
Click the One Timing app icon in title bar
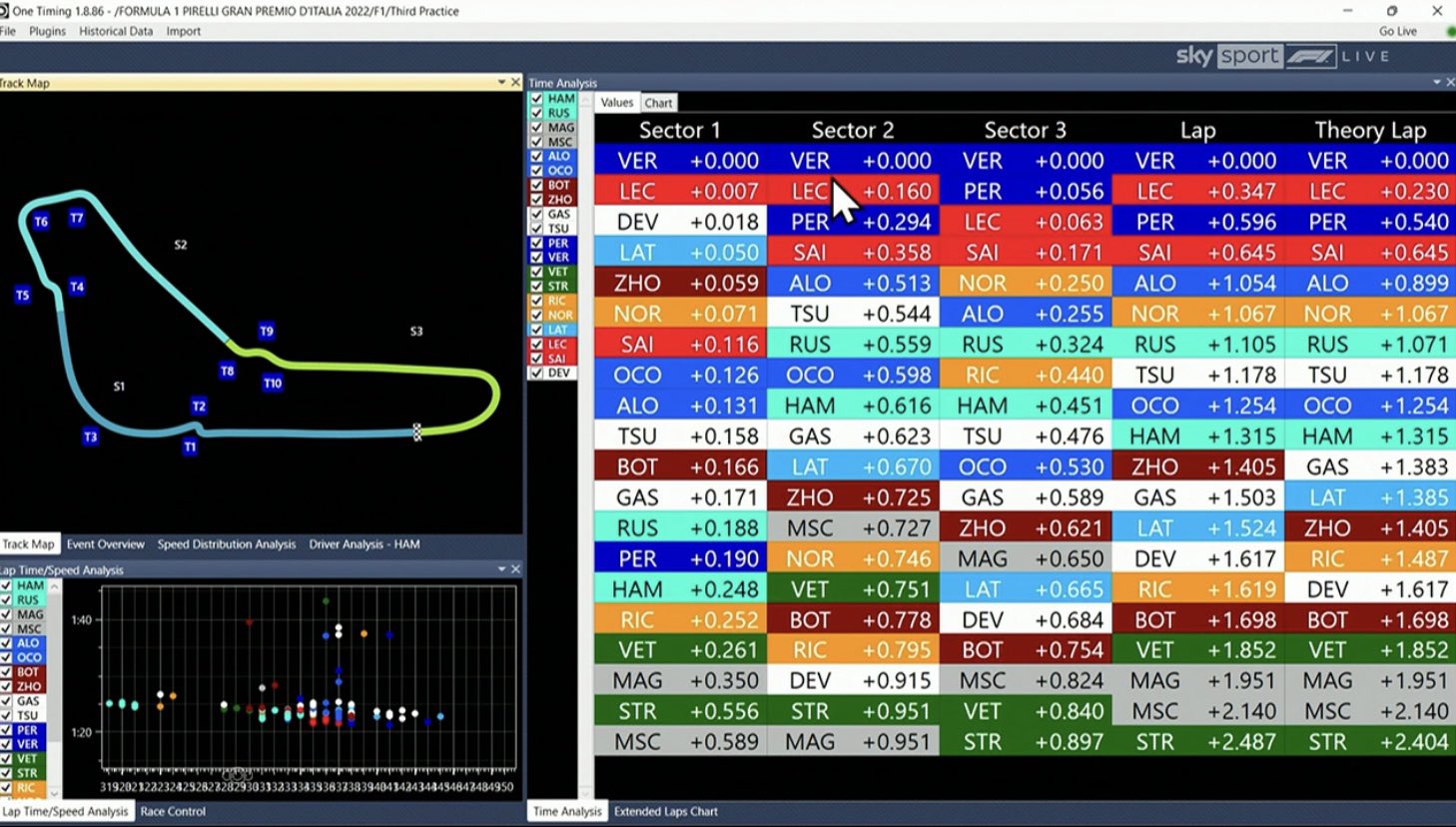[x=3, y=11]
